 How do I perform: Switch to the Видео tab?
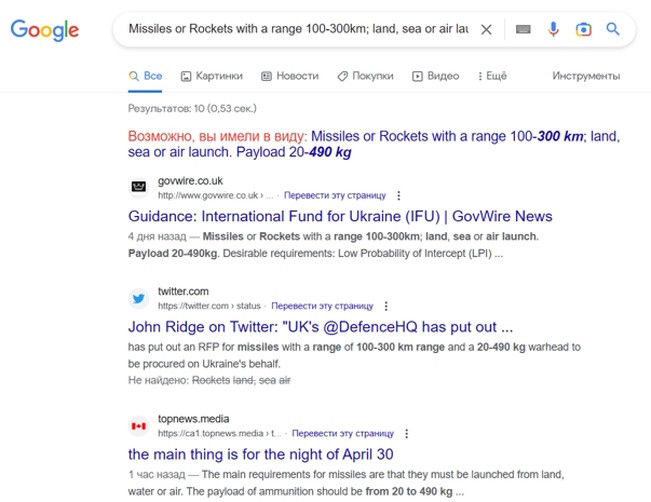(435, 76)
